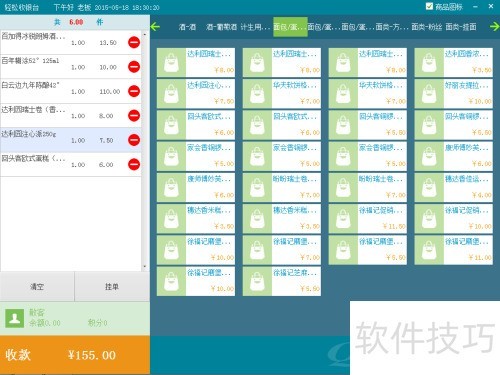Remove 白云边九年陈酿 item with red minus
This screenshot has height=375, width=500.
click(134, 91)
